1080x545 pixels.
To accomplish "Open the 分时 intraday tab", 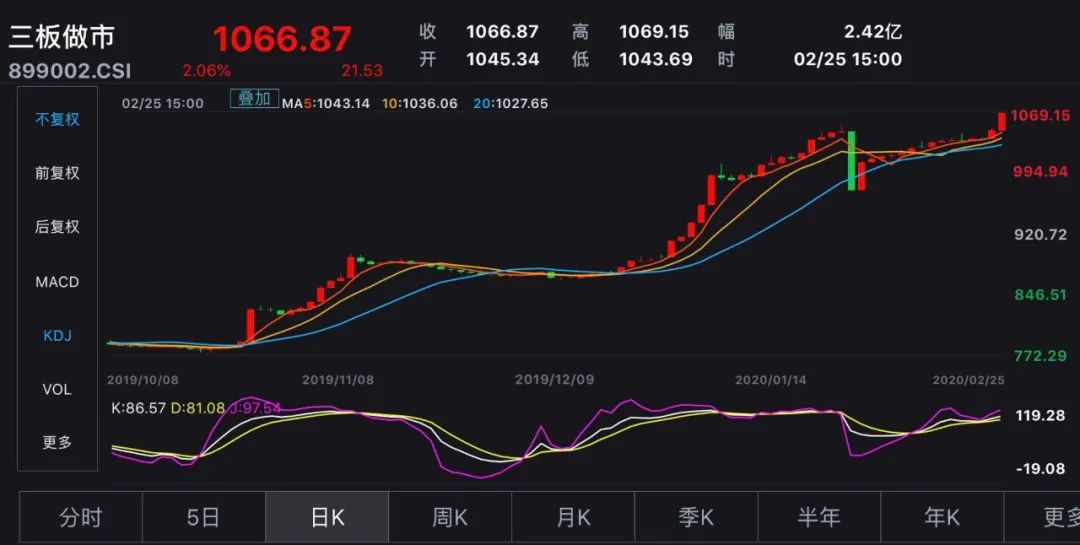I will pos(81,517).
